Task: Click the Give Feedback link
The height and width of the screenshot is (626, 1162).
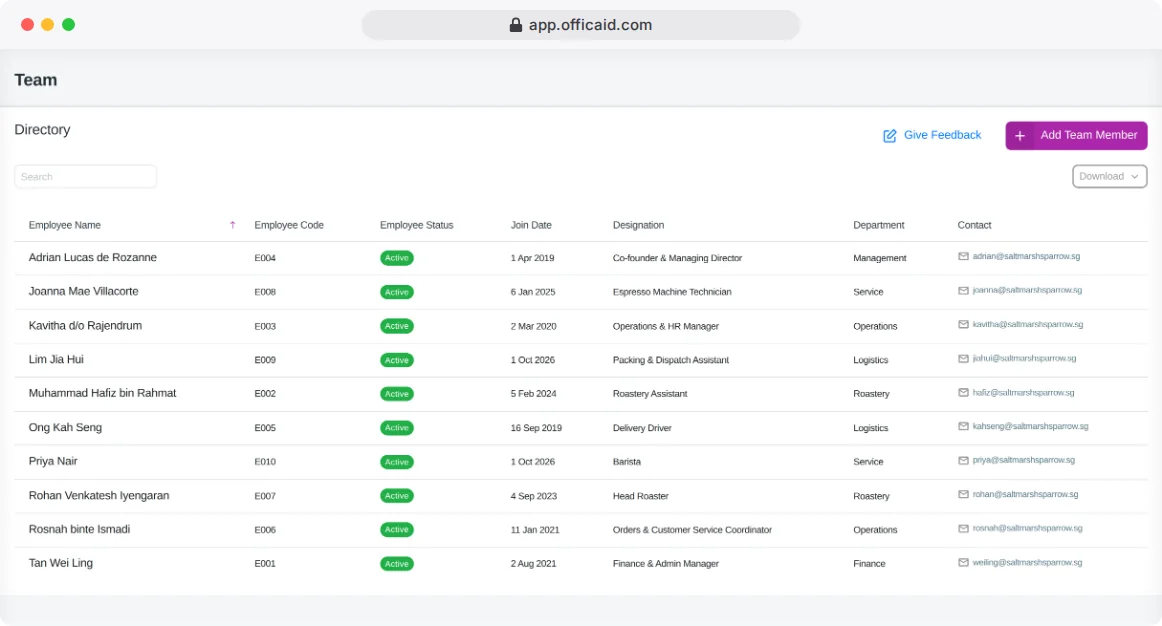Action: tap(932, 135)
